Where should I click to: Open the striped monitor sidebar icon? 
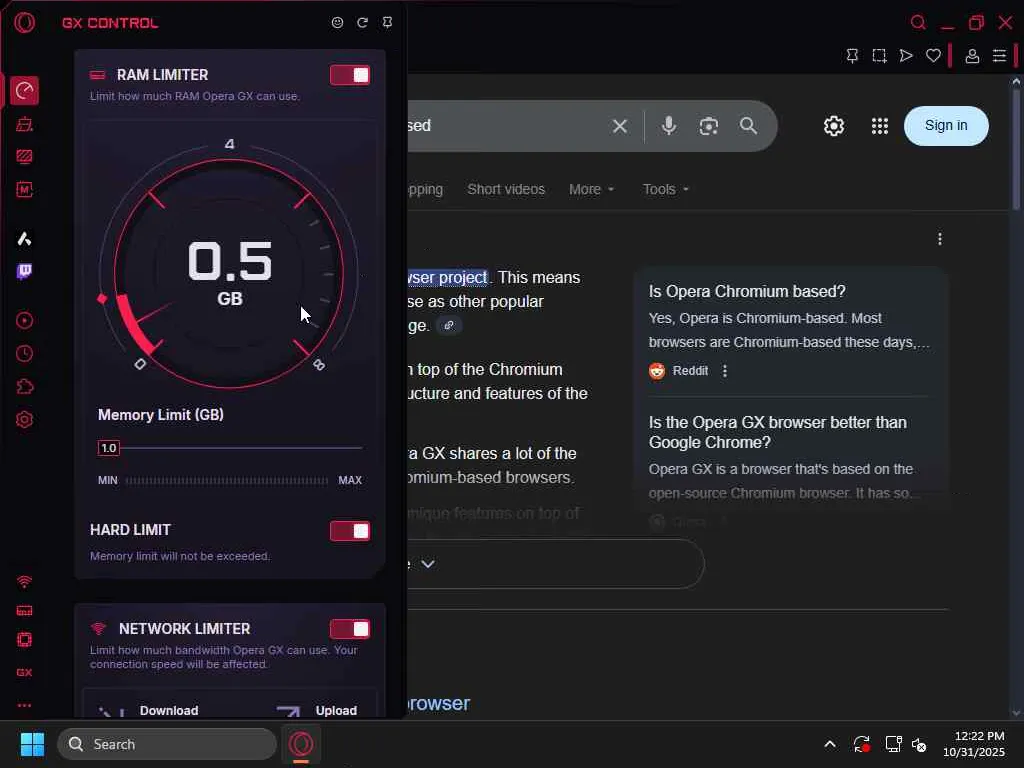click(24, 157)
